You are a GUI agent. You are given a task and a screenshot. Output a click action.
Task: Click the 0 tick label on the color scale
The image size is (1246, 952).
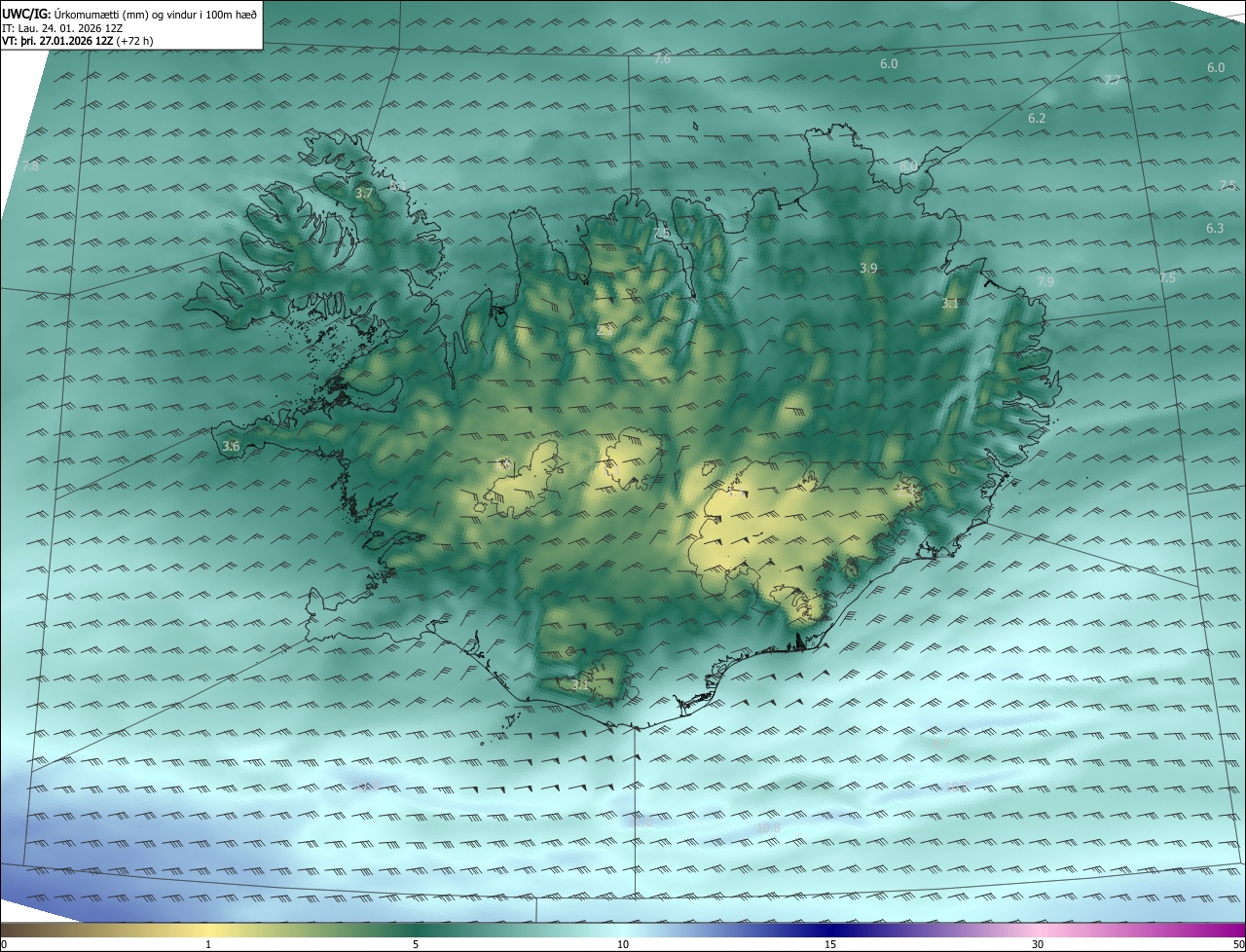[4, 944]
